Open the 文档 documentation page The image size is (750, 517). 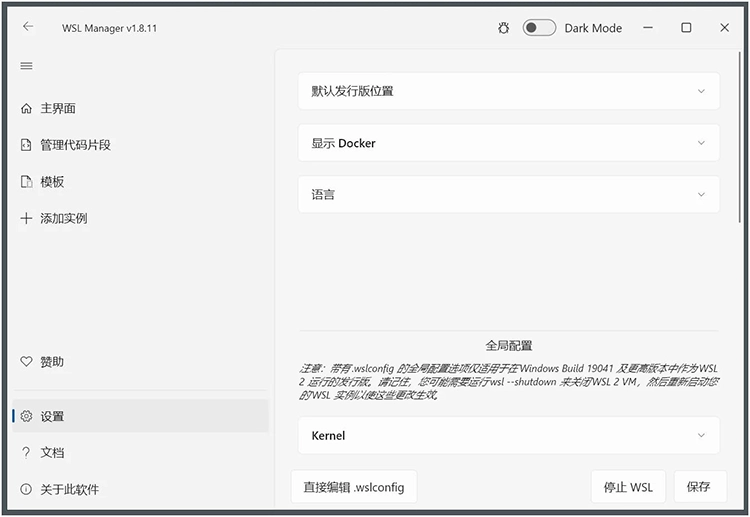point(52,453)
